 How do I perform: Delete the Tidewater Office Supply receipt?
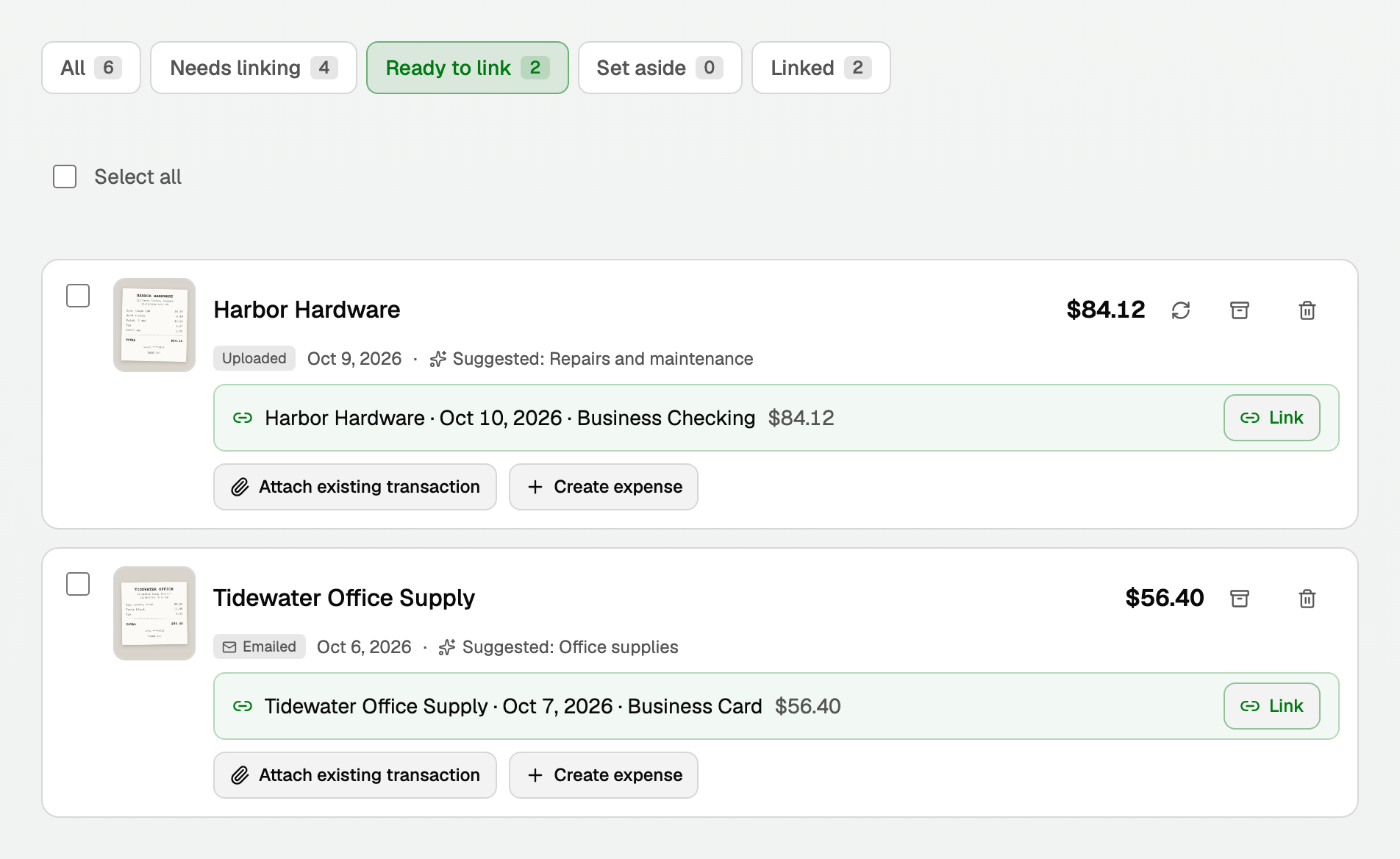[1307, 599]
